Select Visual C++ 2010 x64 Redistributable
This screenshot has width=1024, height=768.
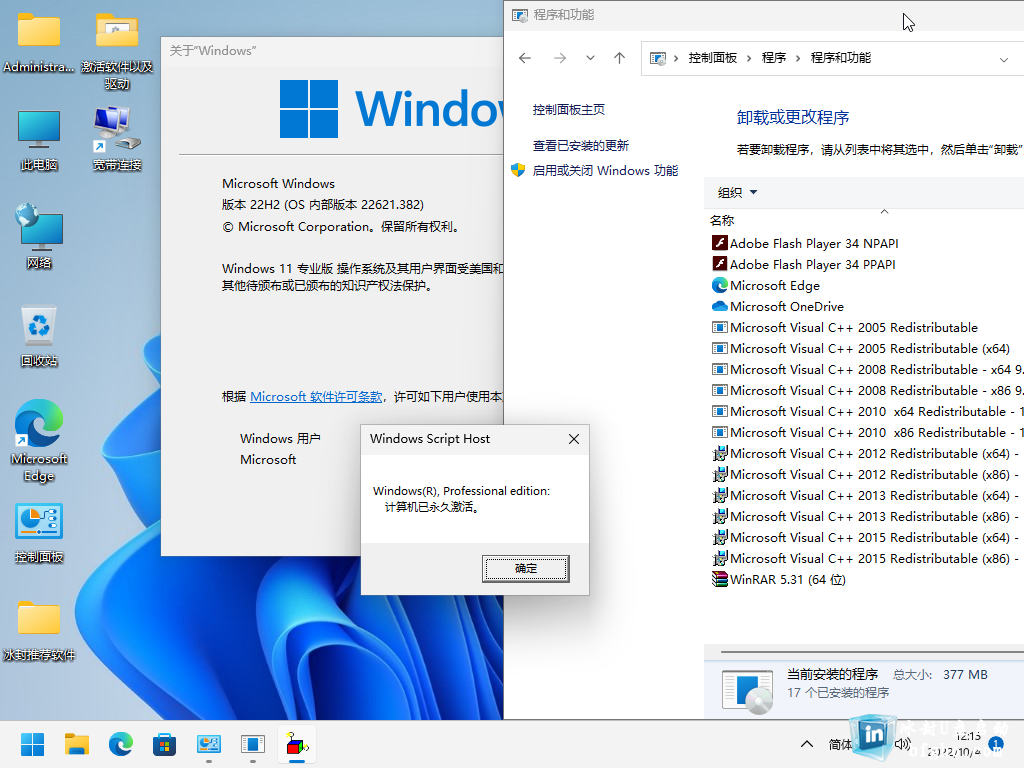[867, 411]
